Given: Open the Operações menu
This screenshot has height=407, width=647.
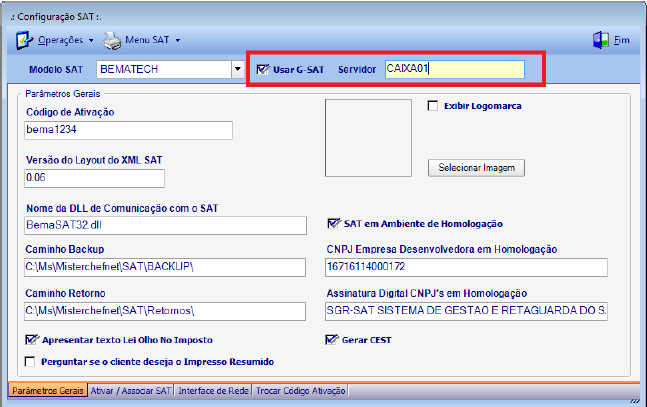Looking at the screenshot, I should click(x=60, y=40).
